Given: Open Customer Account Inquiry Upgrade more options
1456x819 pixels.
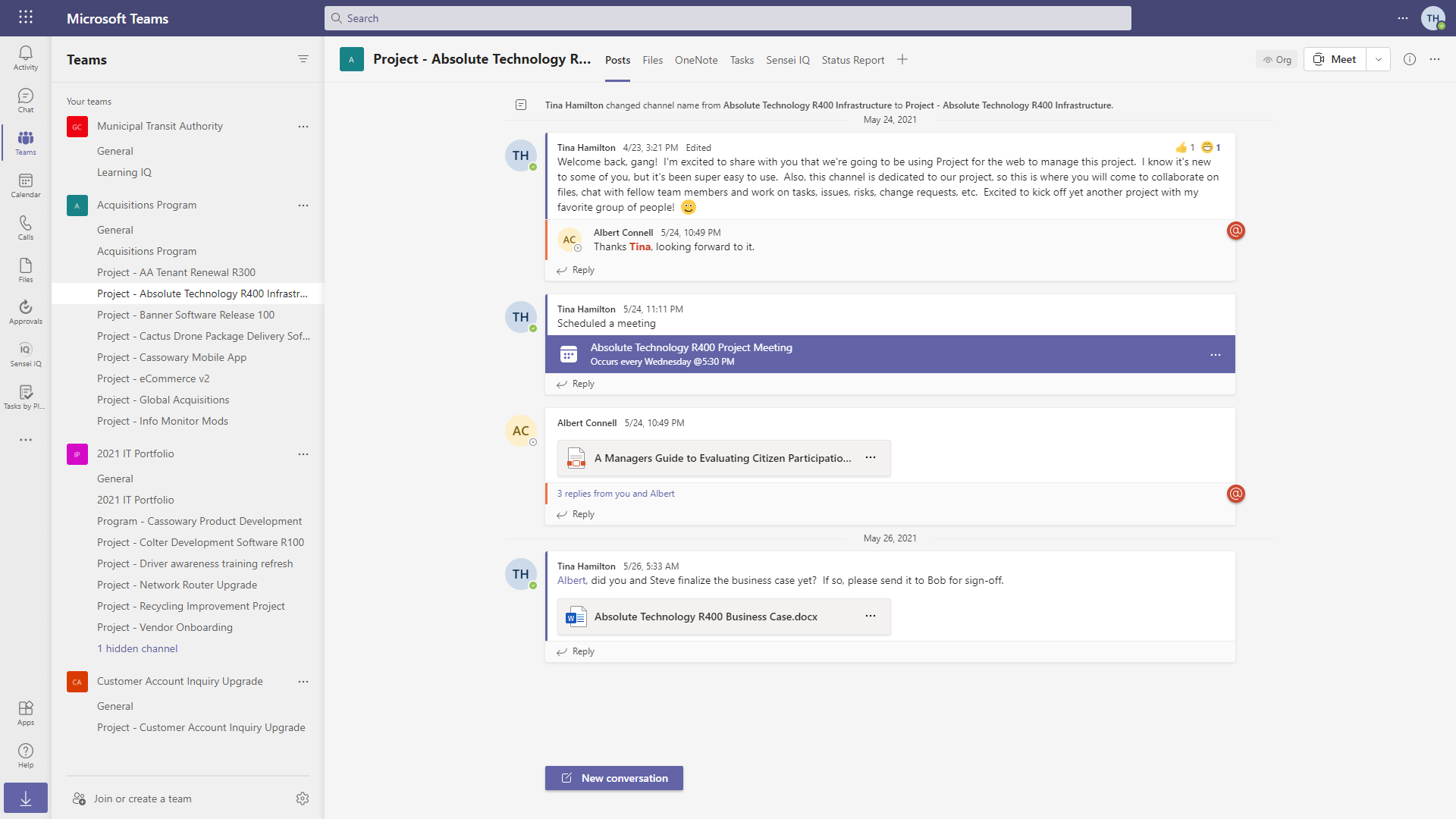Looking at the screenshot, I should pyautogui.click(x=303, y=682).
